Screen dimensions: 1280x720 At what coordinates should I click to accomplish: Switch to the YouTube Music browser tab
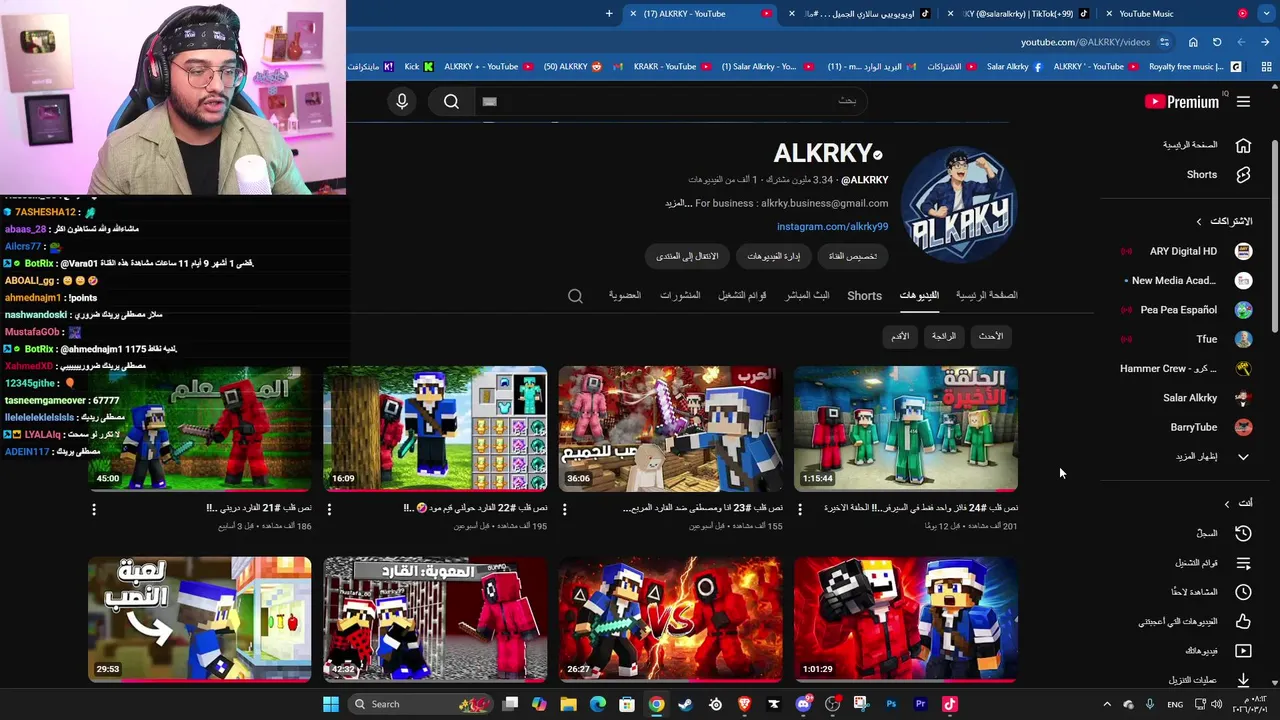tap(1178, 14)
